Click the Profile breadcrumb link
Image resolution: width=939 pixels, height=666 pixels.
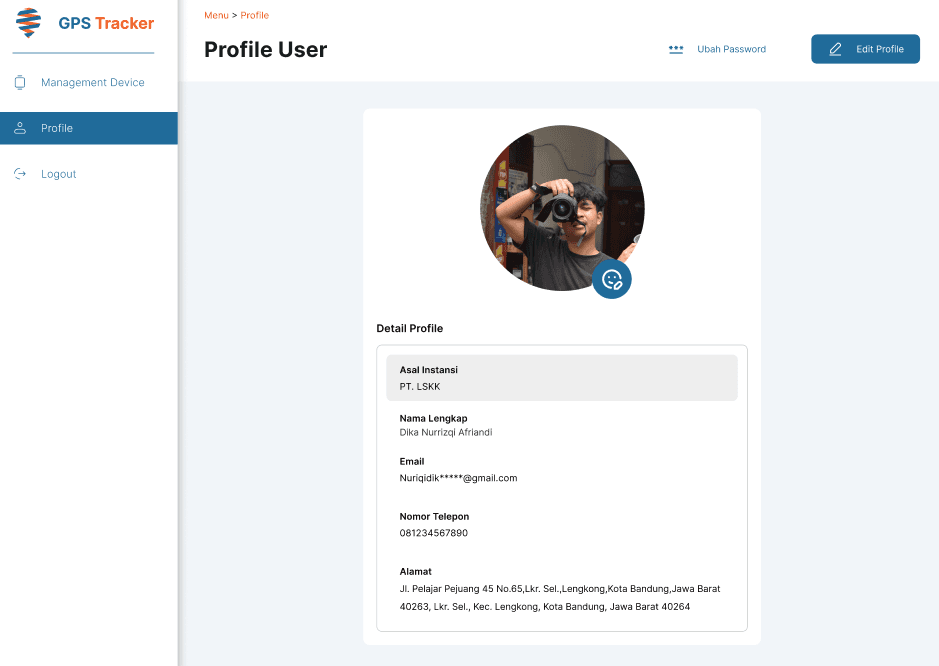tap(254, 15)
